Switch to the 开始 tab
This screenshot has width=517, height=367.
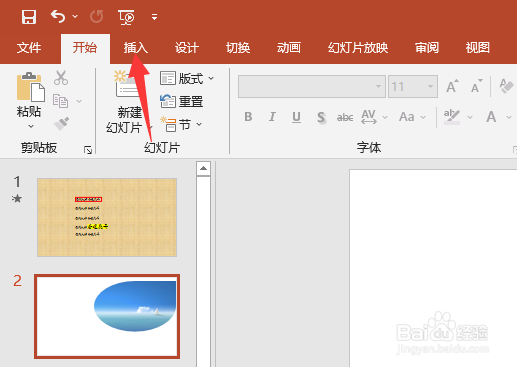click(x=85, y=48)
